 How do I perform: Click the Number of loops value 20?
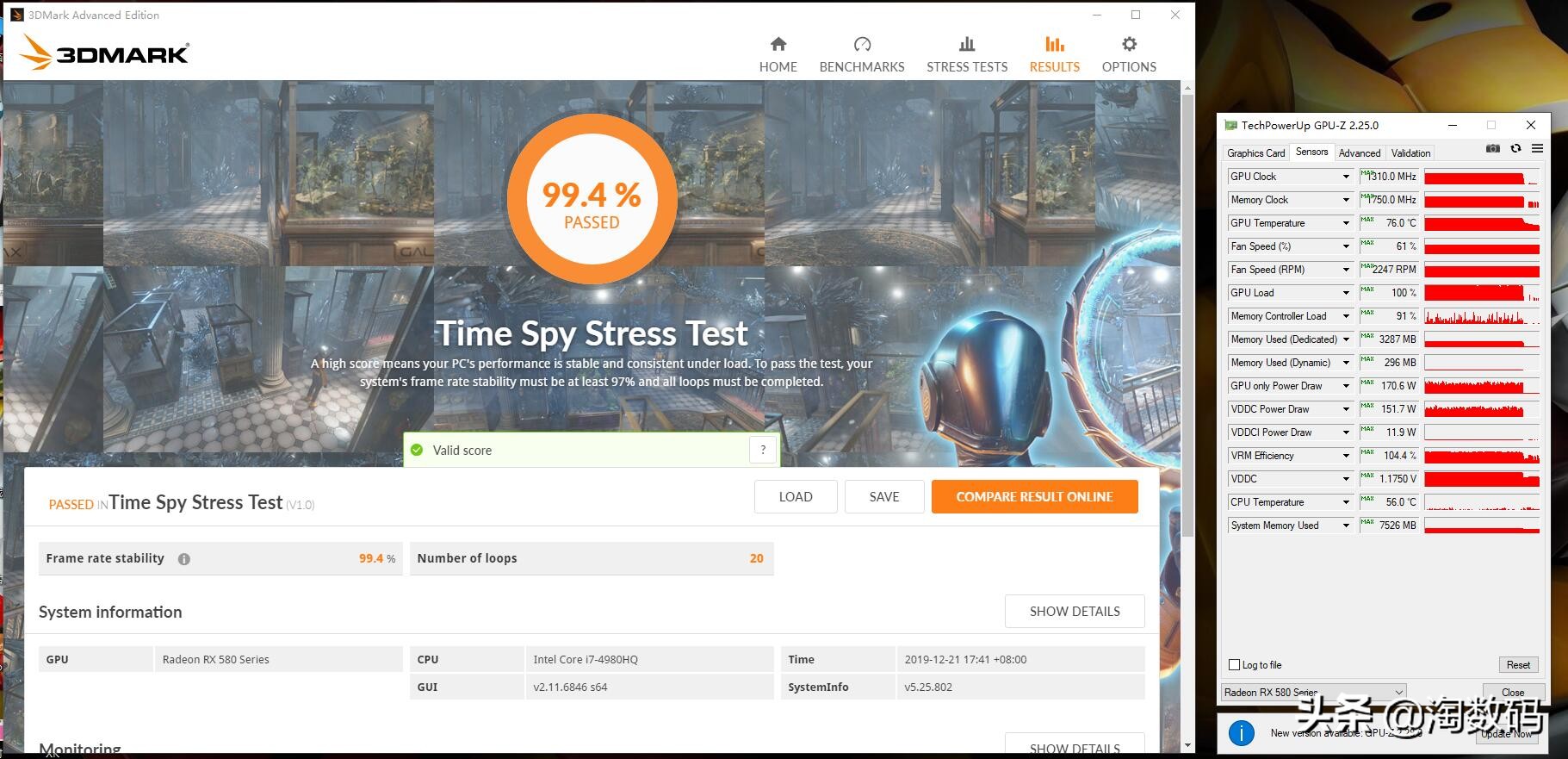[757, 558]
